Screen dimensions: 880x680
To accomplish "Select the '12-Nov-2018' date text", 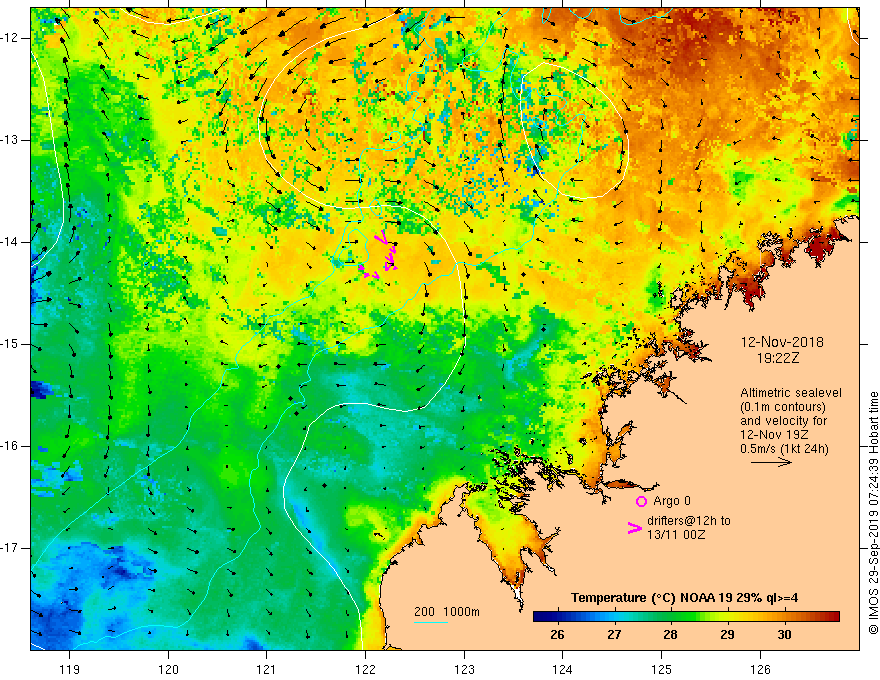I will click(x=782, y=342).
